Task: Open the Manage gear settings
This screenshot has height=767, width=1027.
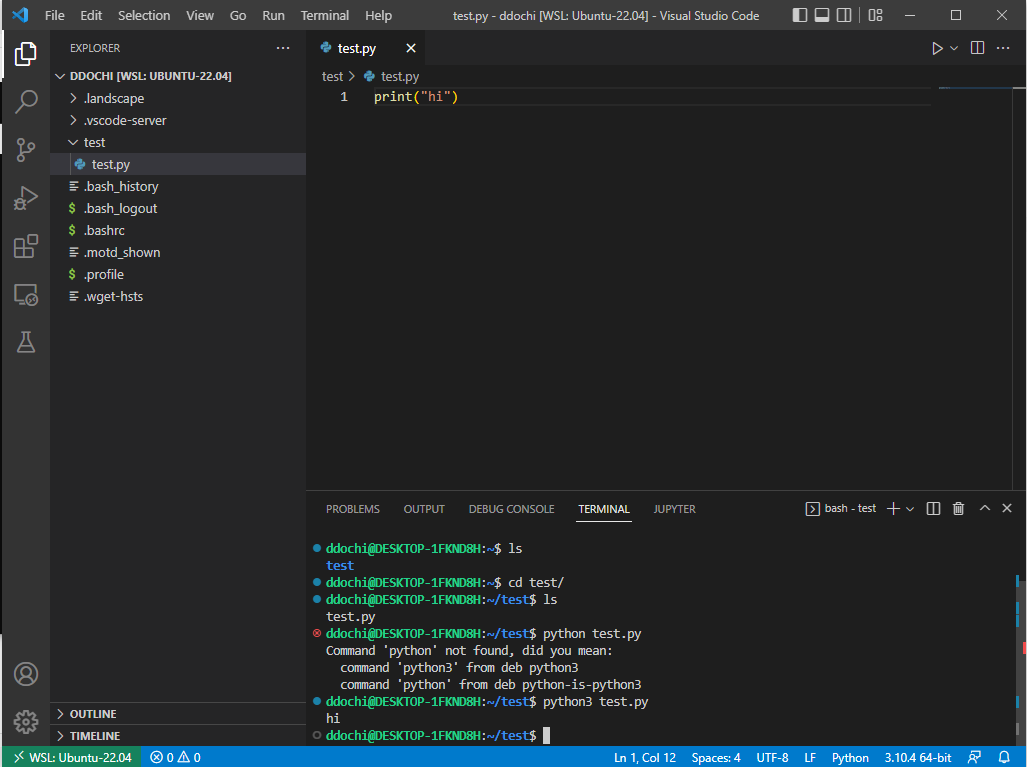Action: pyautogui.click(x=26, y=722)
